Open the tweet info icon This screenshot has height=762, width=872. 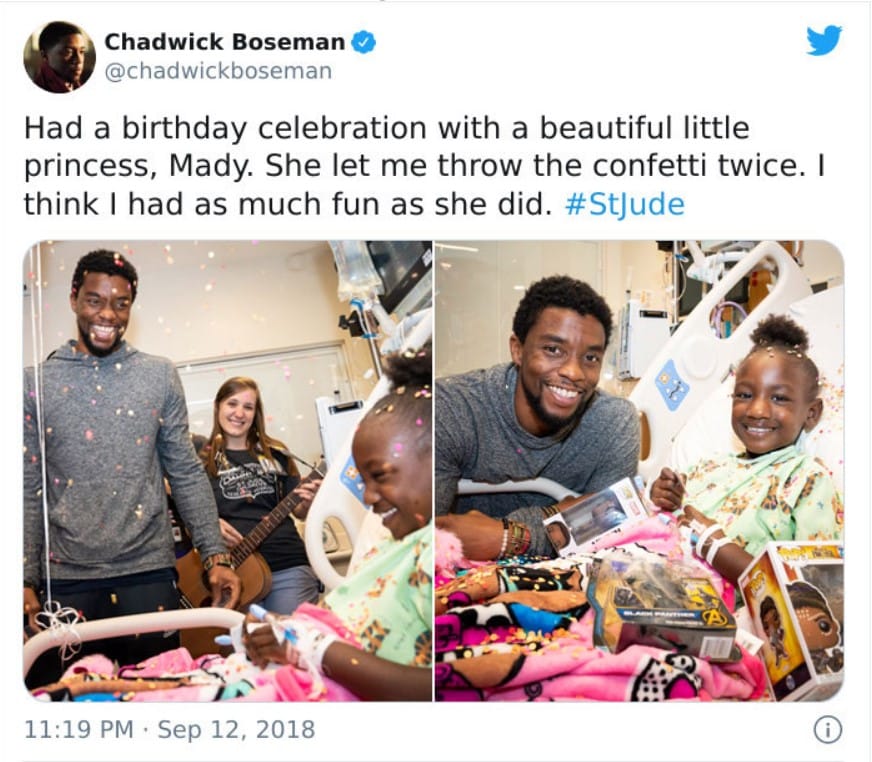[x=828, y=730]
